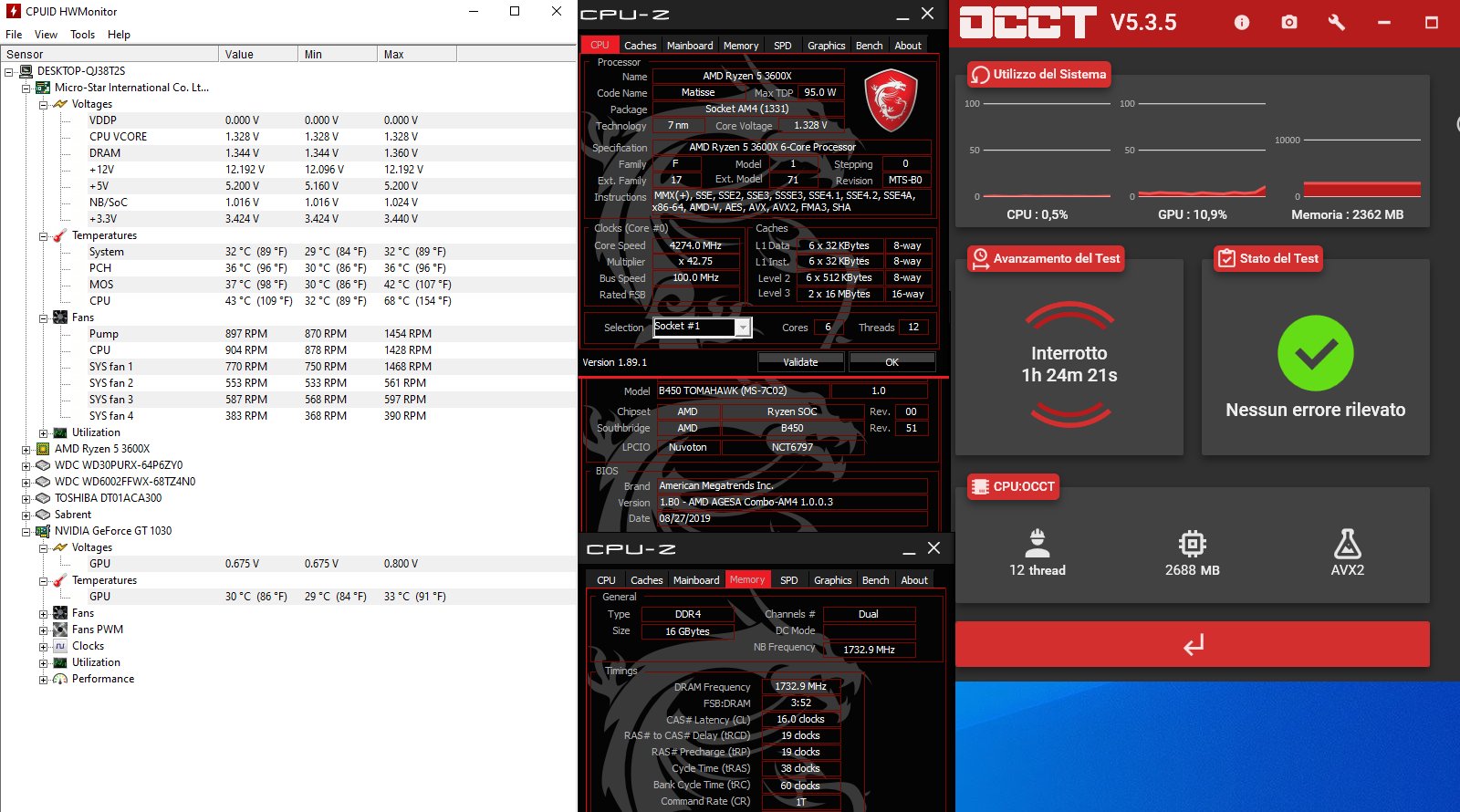Image resolution: width=1460 pixels, height=812 pixels.
Task: Click the Value column header in HWMonitor
Action: [258, 54]
